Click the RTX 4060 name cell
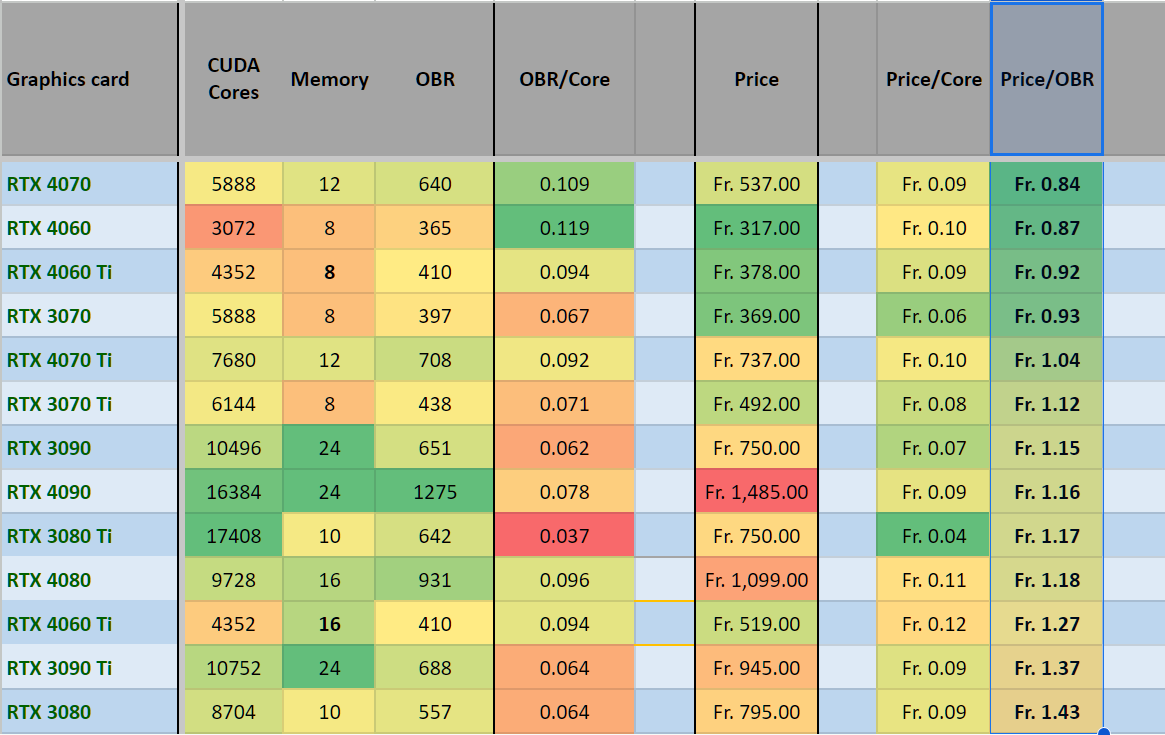This screenshot has width=1165, height=735. pos(89,228)
